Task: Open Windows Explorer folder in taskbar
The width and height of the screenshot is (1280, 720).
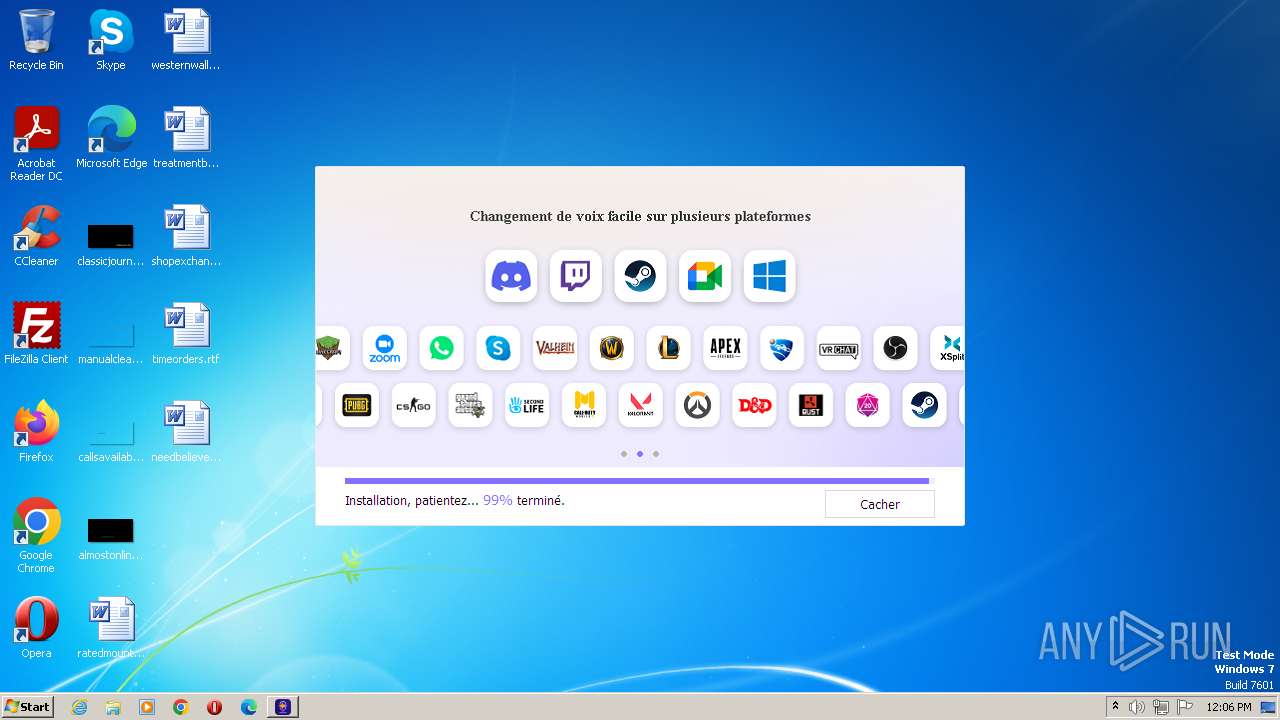Action: pos(113,707)
